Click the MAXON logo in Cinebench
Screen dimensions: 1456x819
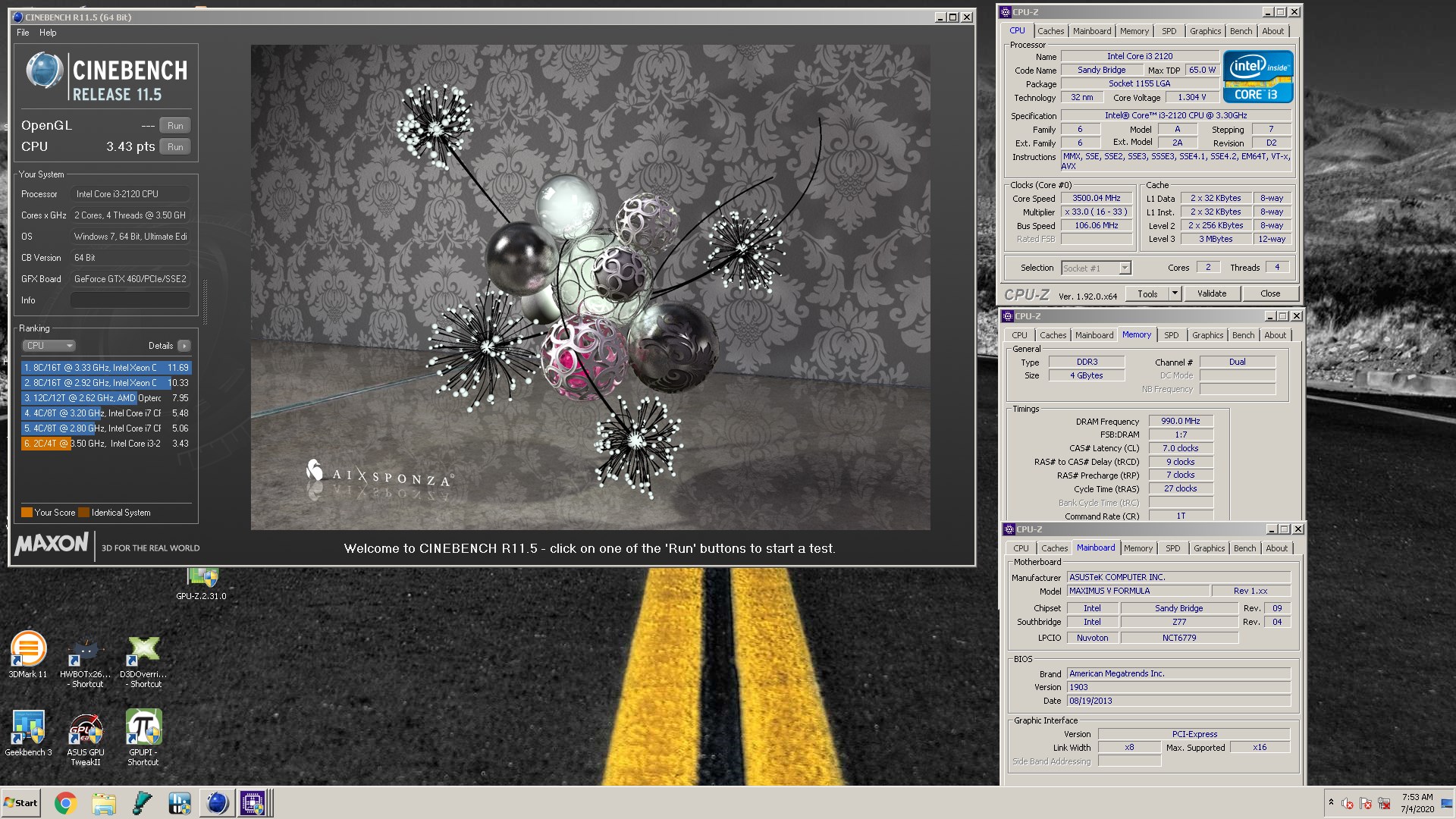pyautogui.click(x=52, y=544)
